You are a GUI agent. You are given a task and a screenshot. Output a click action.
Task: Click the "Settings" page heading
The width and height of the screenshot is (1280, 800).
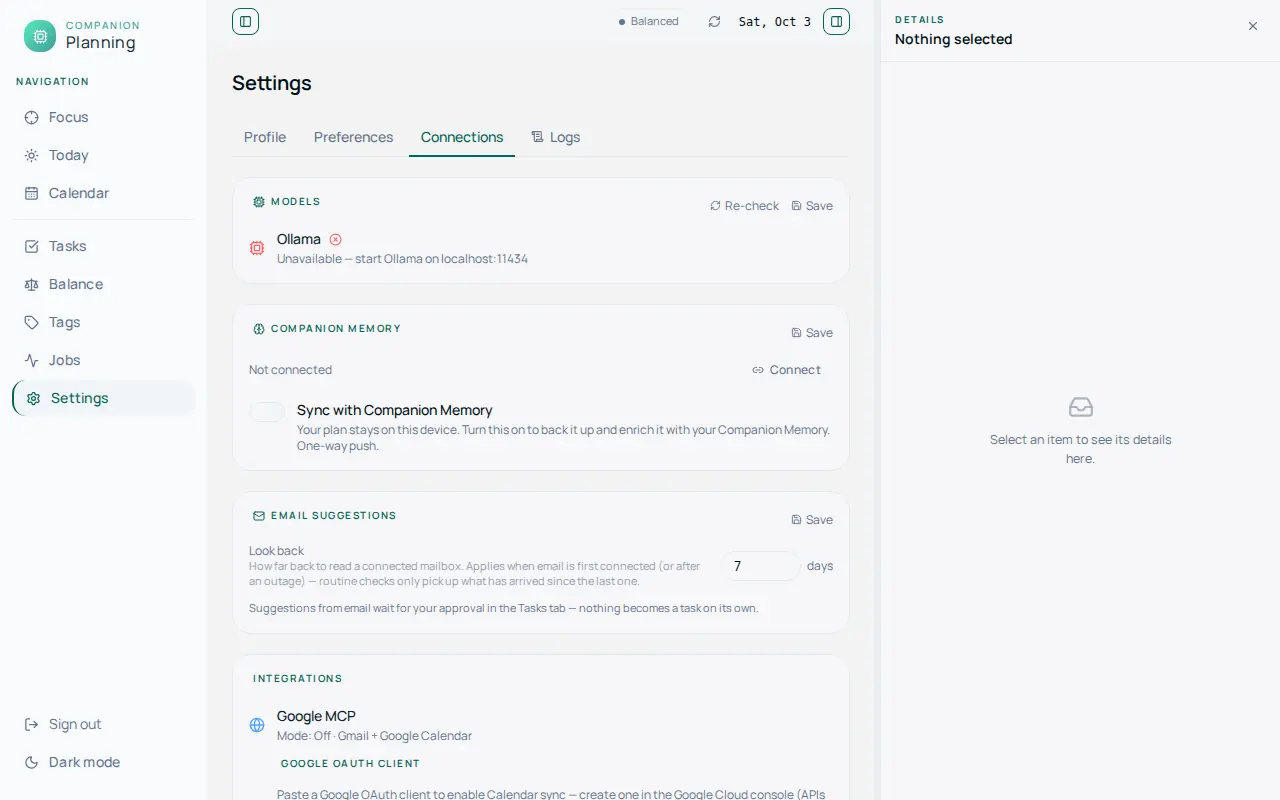(272, 83)
